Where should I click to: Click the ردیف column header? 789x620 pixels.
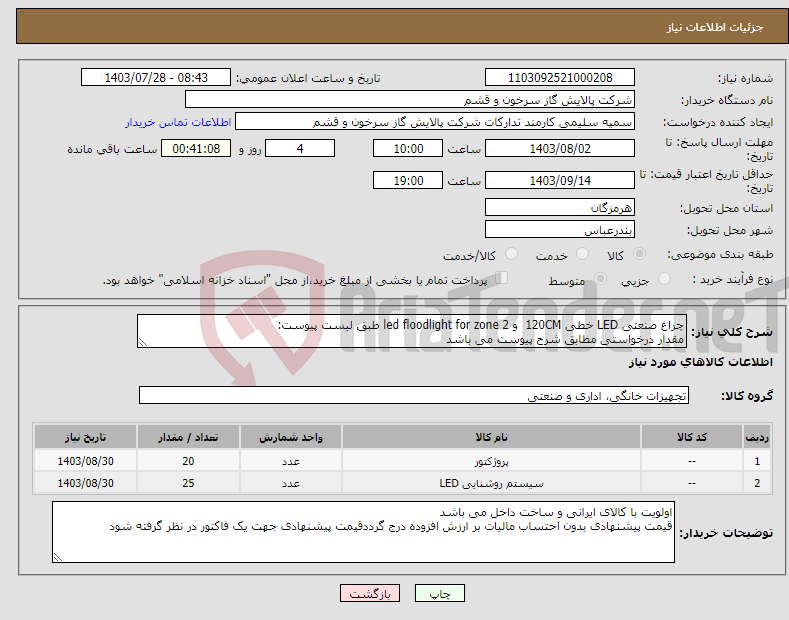pos(757,437)
